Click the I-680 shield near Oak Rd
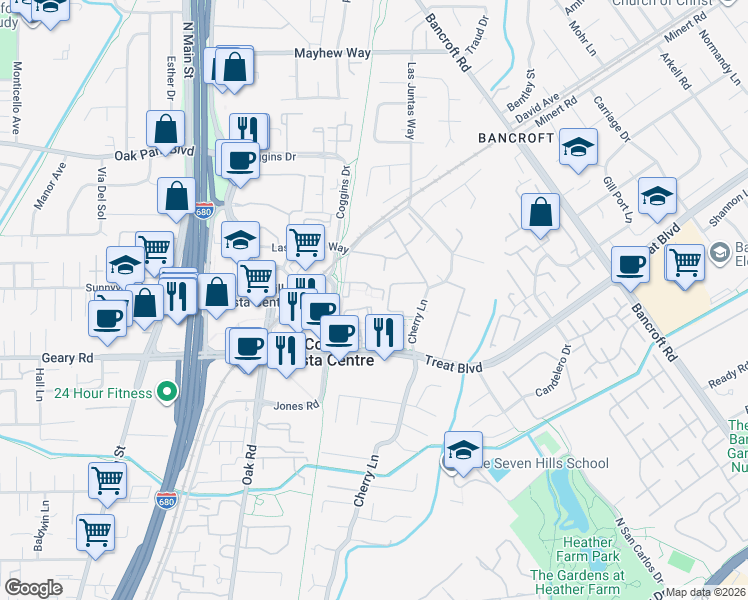The image size is (748, 600). pos(166,499)
